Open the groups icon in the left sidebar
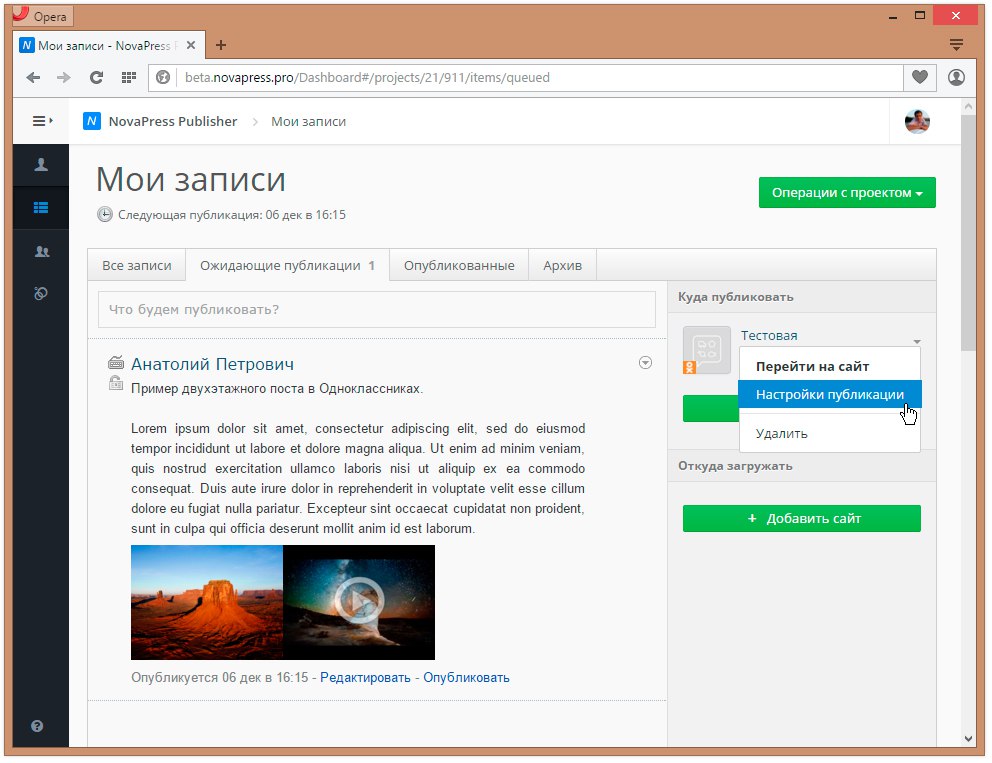992x763 pixels. point(42,251)
